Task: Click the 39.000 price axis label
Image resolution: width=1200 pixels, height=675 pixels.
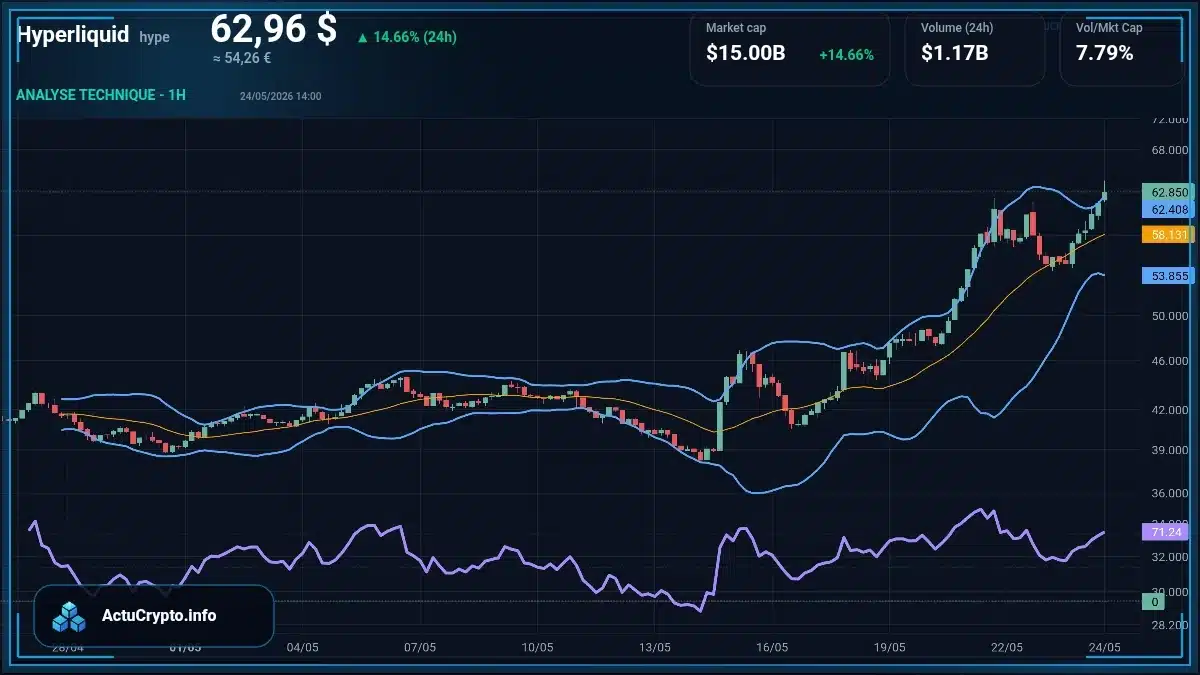Action: (x=1169, y=450)
